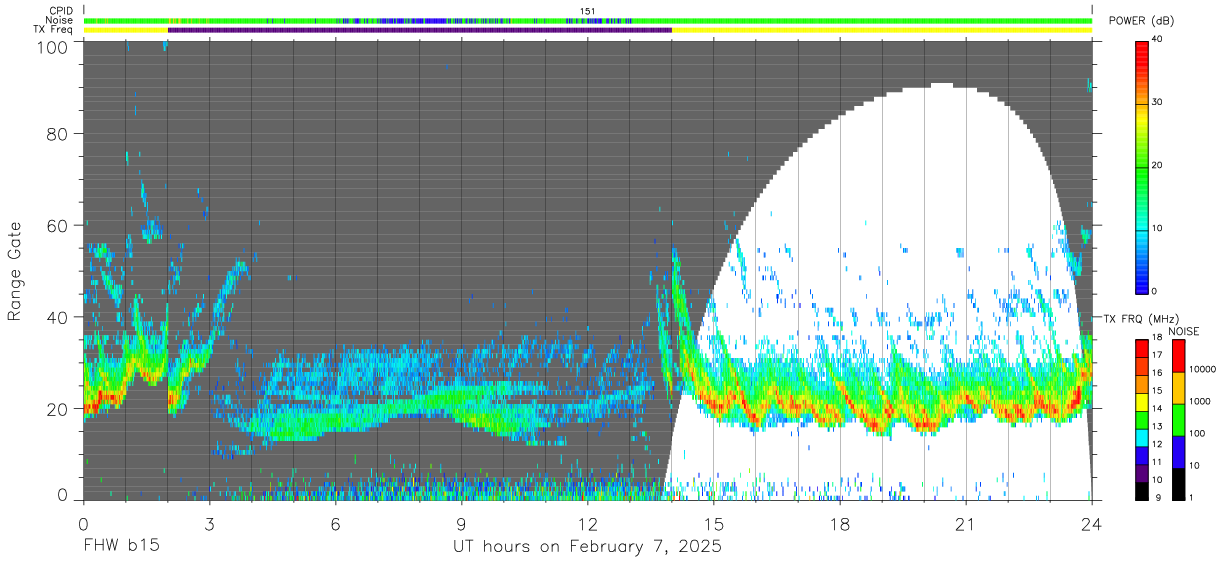
Task: Click the CPID value '151'
Action: click(587, 11)
